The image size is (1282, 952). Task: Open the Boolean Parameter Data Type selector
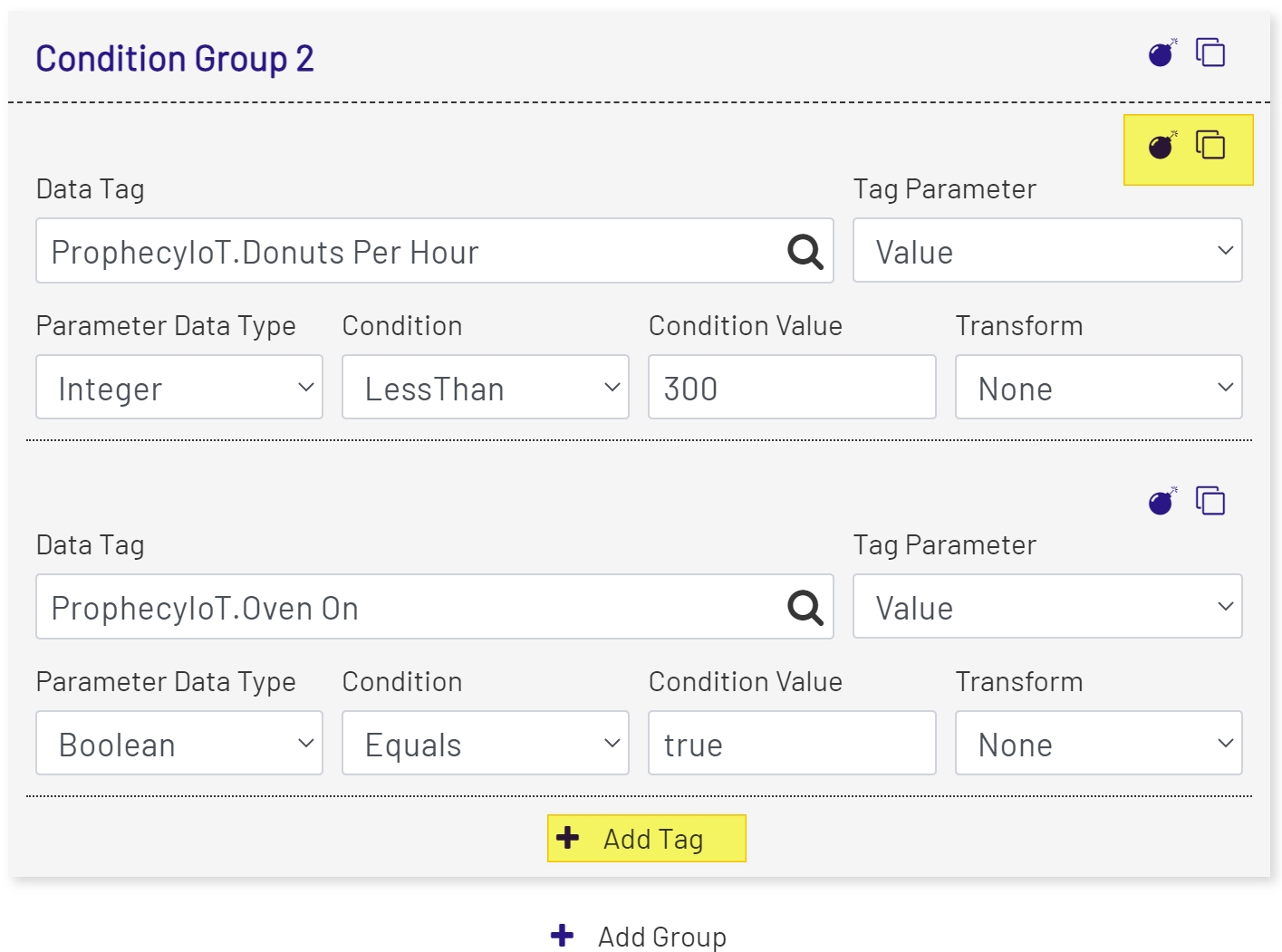coord(178,743)
